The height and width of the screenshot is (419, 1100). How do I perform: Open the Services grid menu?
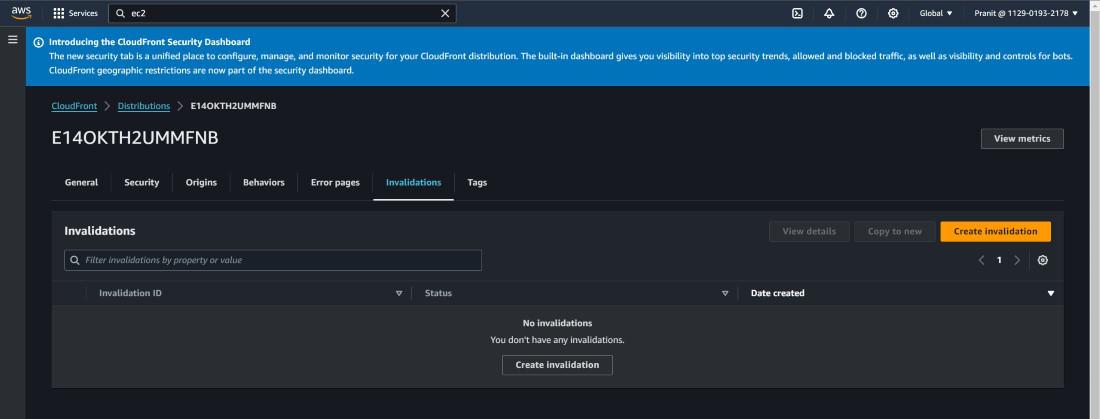[x=75, y=13]
